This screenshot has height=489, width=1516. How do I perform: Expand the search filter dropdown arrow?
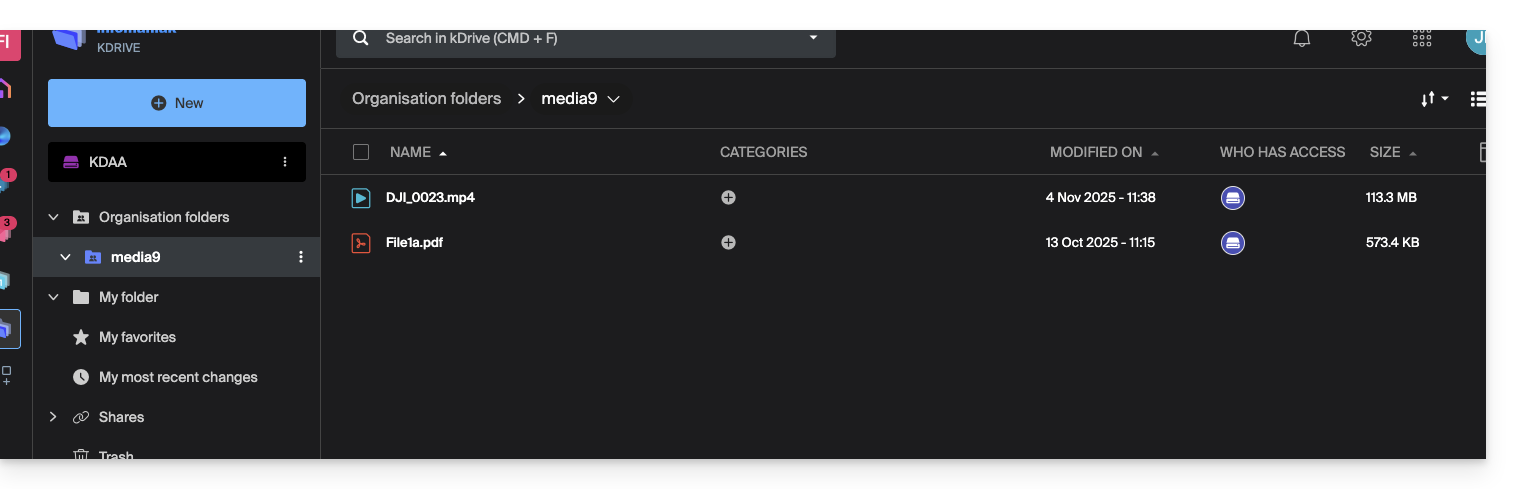(x=813, y=38)
